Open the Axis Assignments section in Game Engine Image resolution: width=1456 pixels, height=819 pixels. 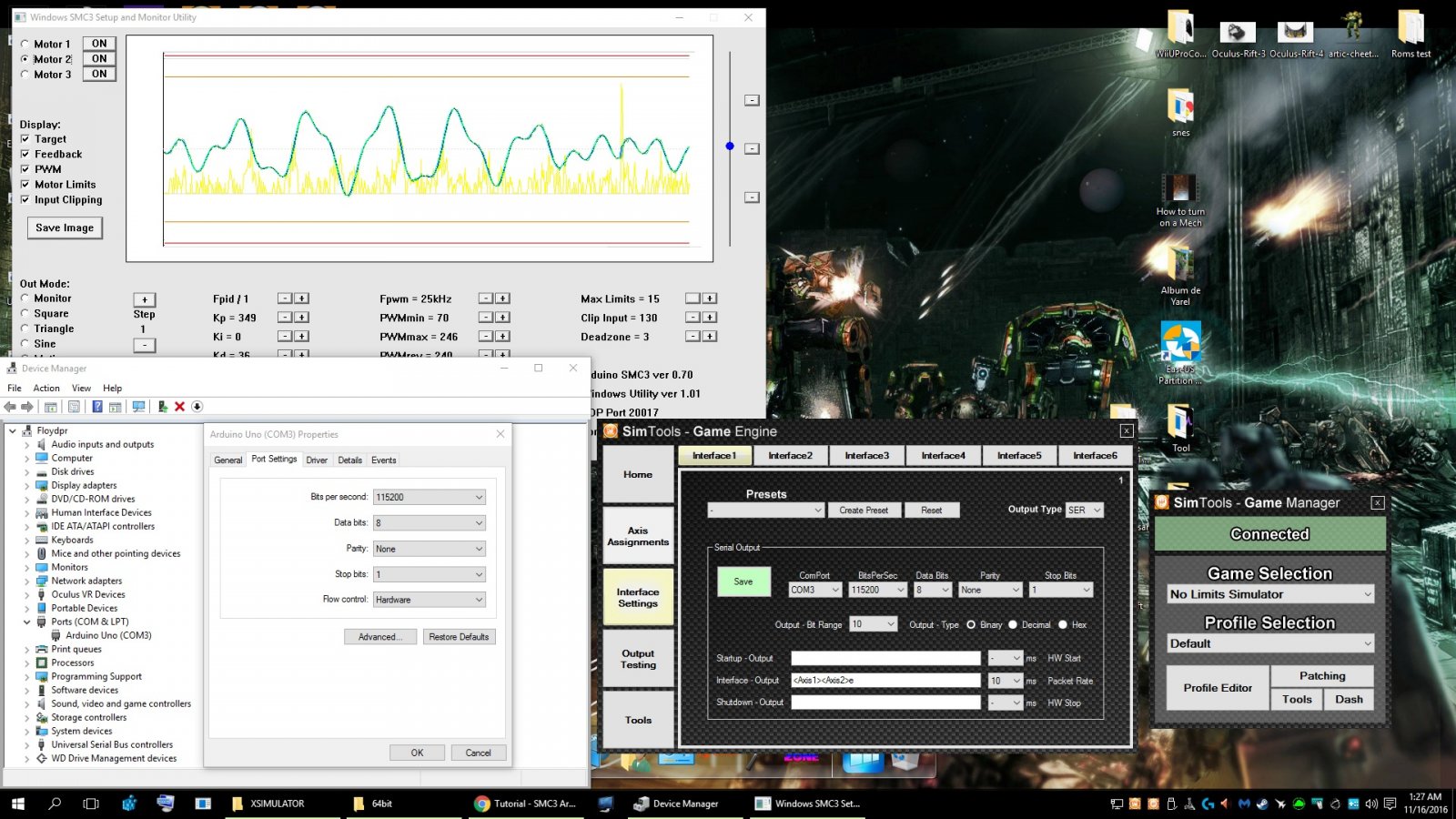[x=638, y=536]
